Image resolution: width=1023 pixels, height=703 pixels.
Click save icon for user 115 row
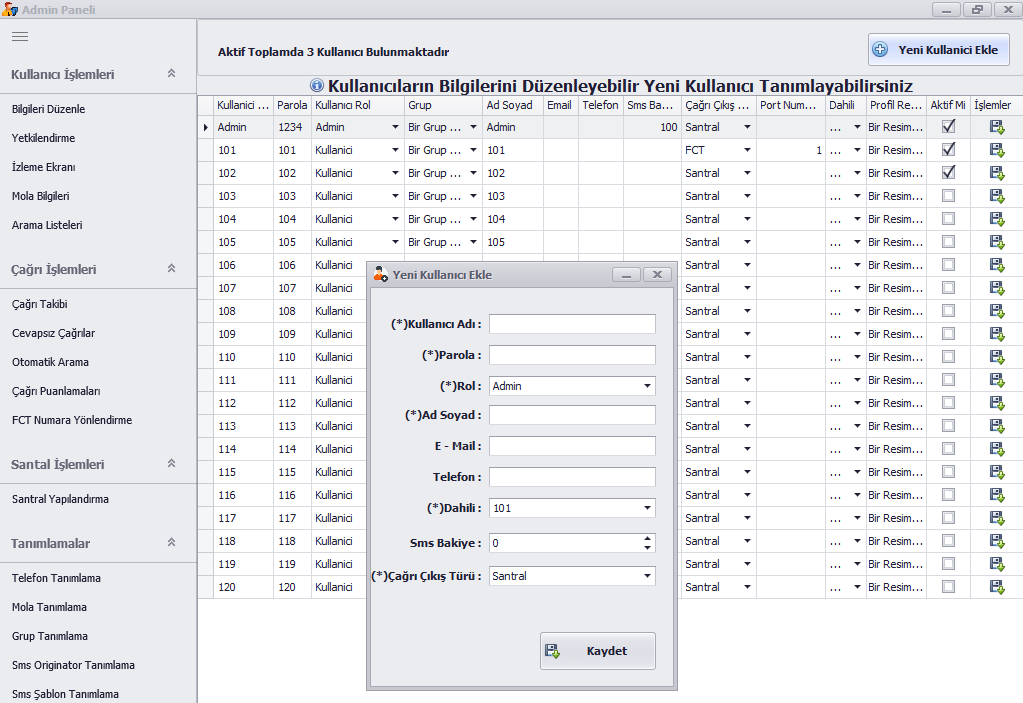(996, 472)
